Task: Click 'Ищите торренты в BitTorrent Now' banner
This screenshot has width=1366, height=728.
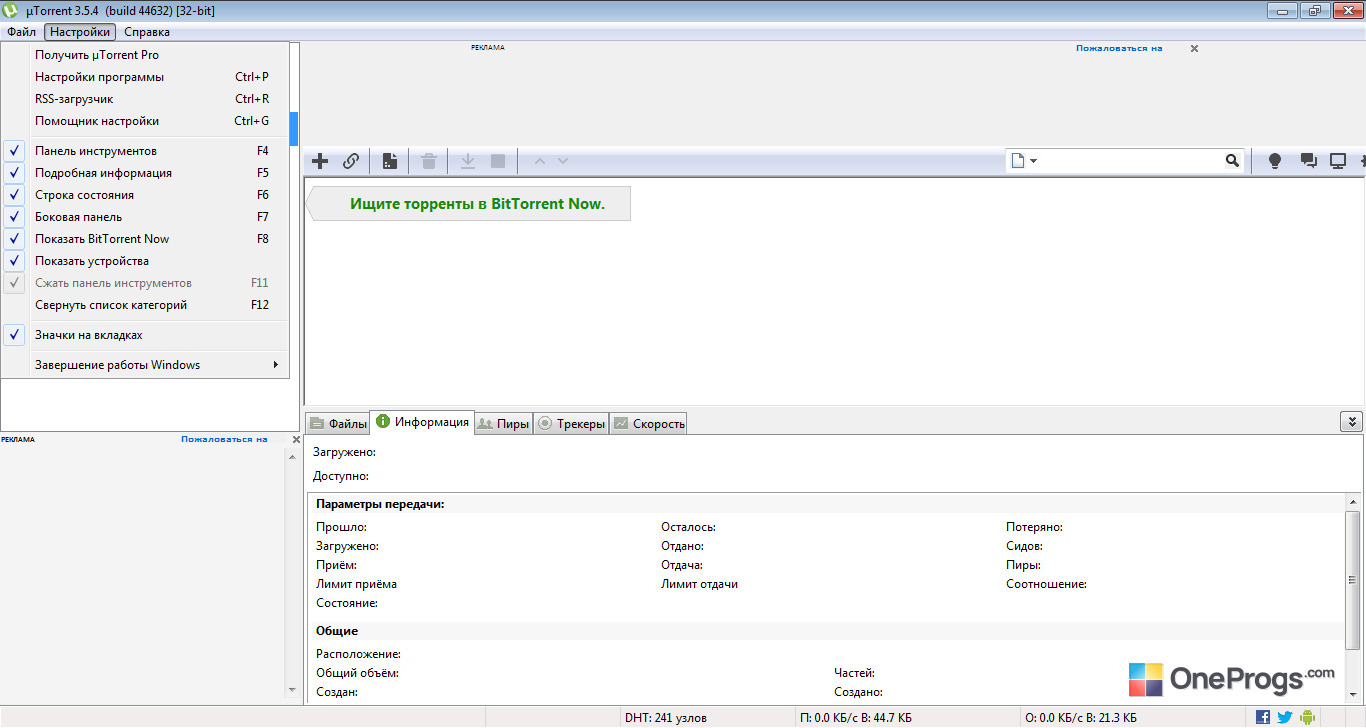Action: pyautogui.click(x=469, y=204)
